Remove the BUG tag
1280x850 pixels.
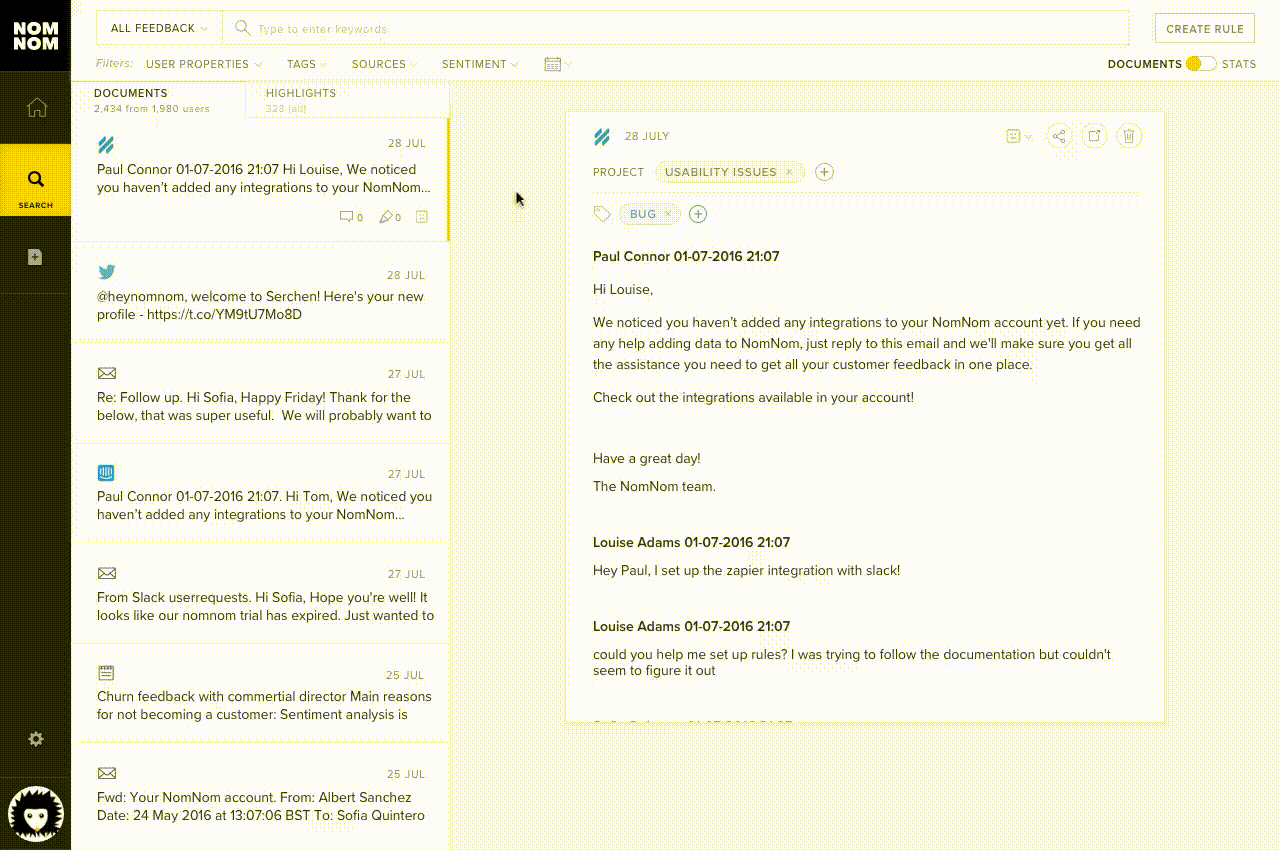[x=668, y=214]
